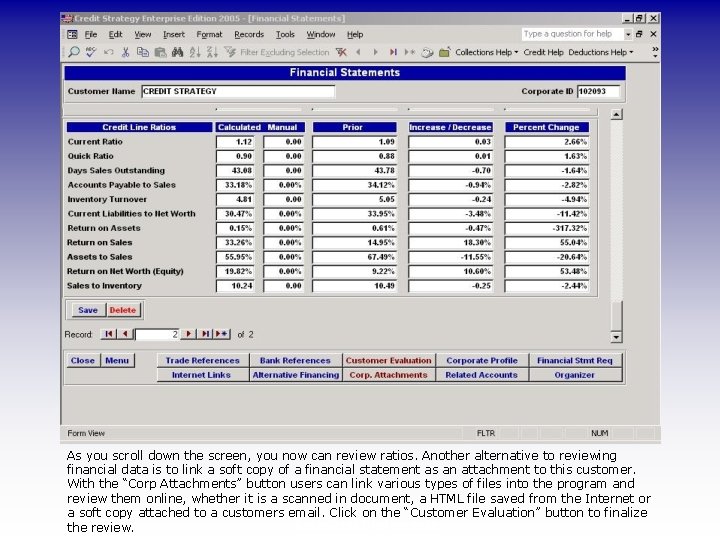Open the help question box dropdown arrow
This screenshot has height=540, width=720.
click(627, 34)
